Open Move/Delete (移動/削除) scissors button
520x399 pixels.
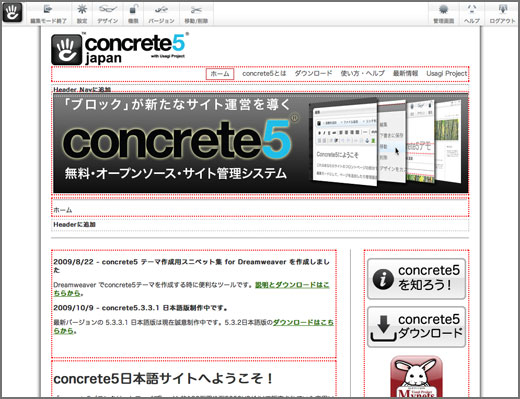click(196, 14)
